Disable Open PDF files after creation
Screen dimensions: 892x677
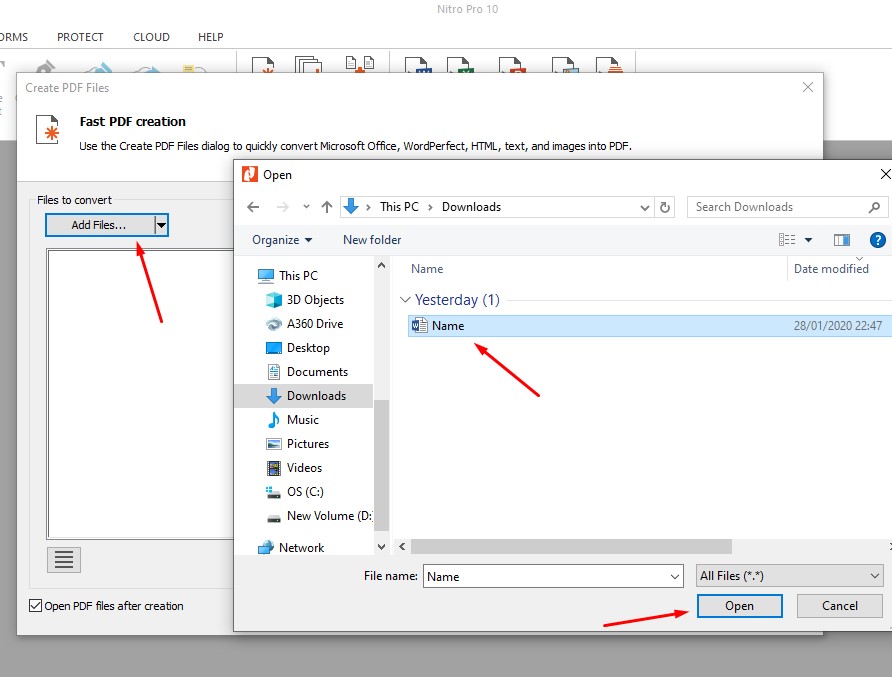(x=35, y=606)
